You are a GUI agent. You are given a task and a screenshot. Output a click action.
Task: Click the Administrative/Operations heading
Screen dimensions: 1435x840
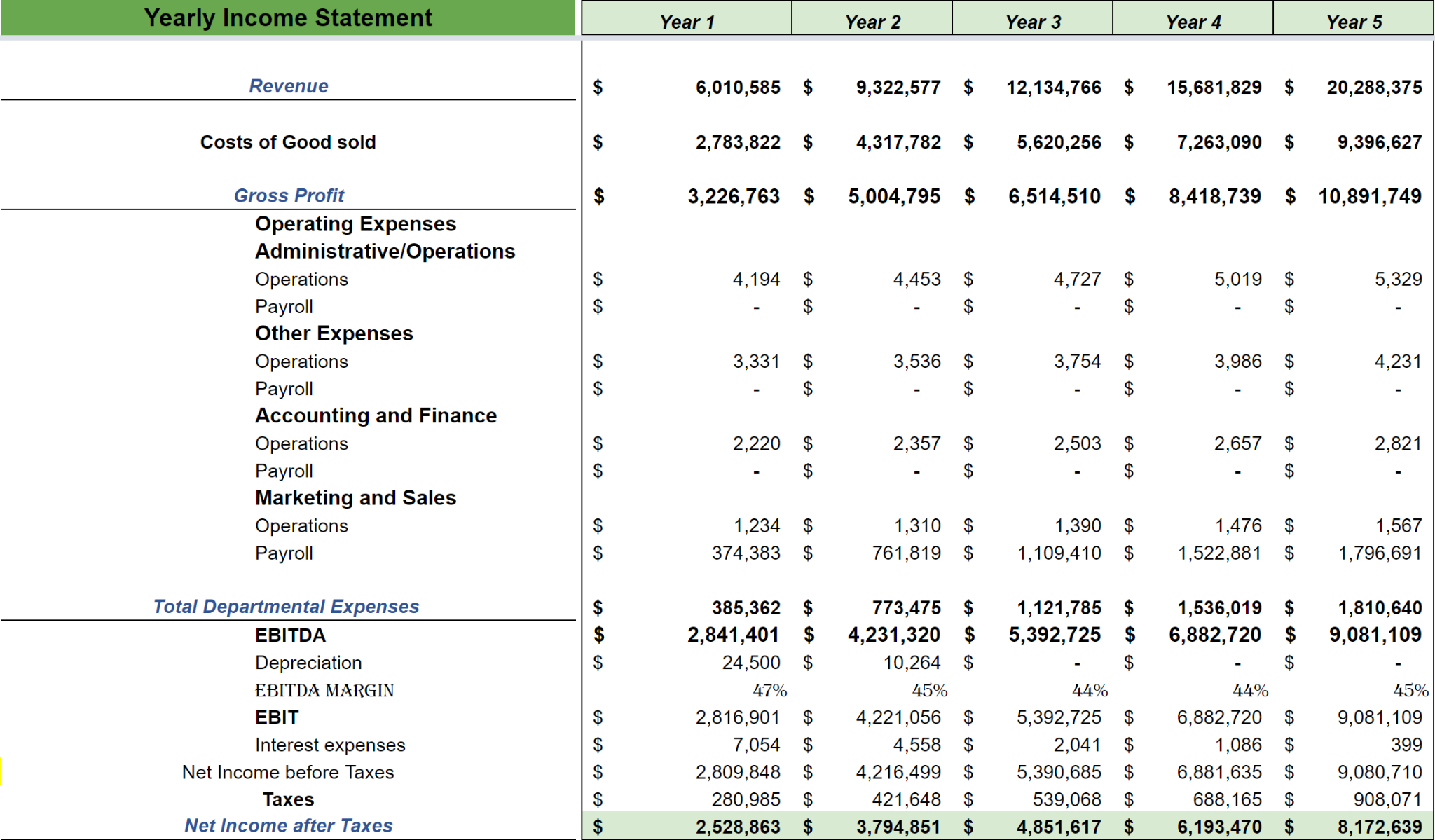pyautogui.click(x=385, y=252)
